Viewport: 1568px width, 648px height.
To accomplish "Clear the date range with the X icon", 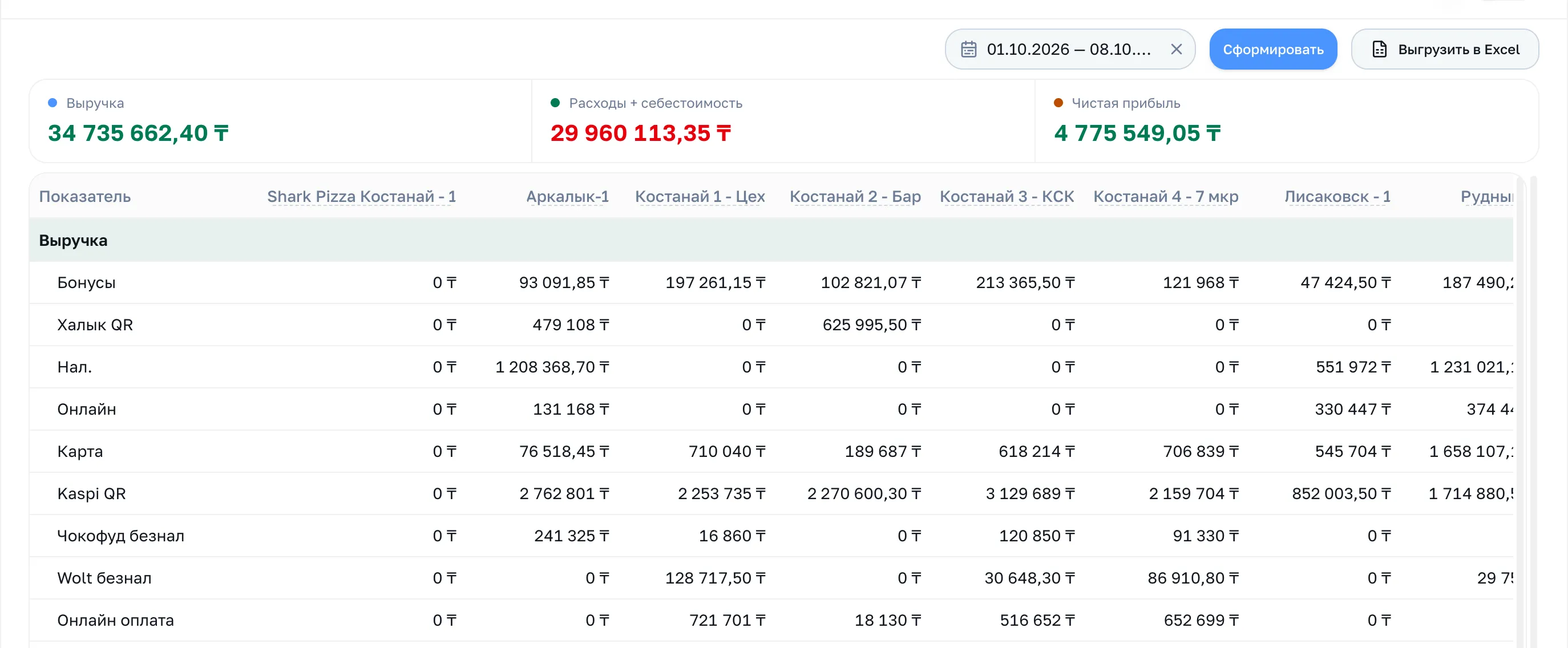I will pyautogui.click(x=1176, y=49).
